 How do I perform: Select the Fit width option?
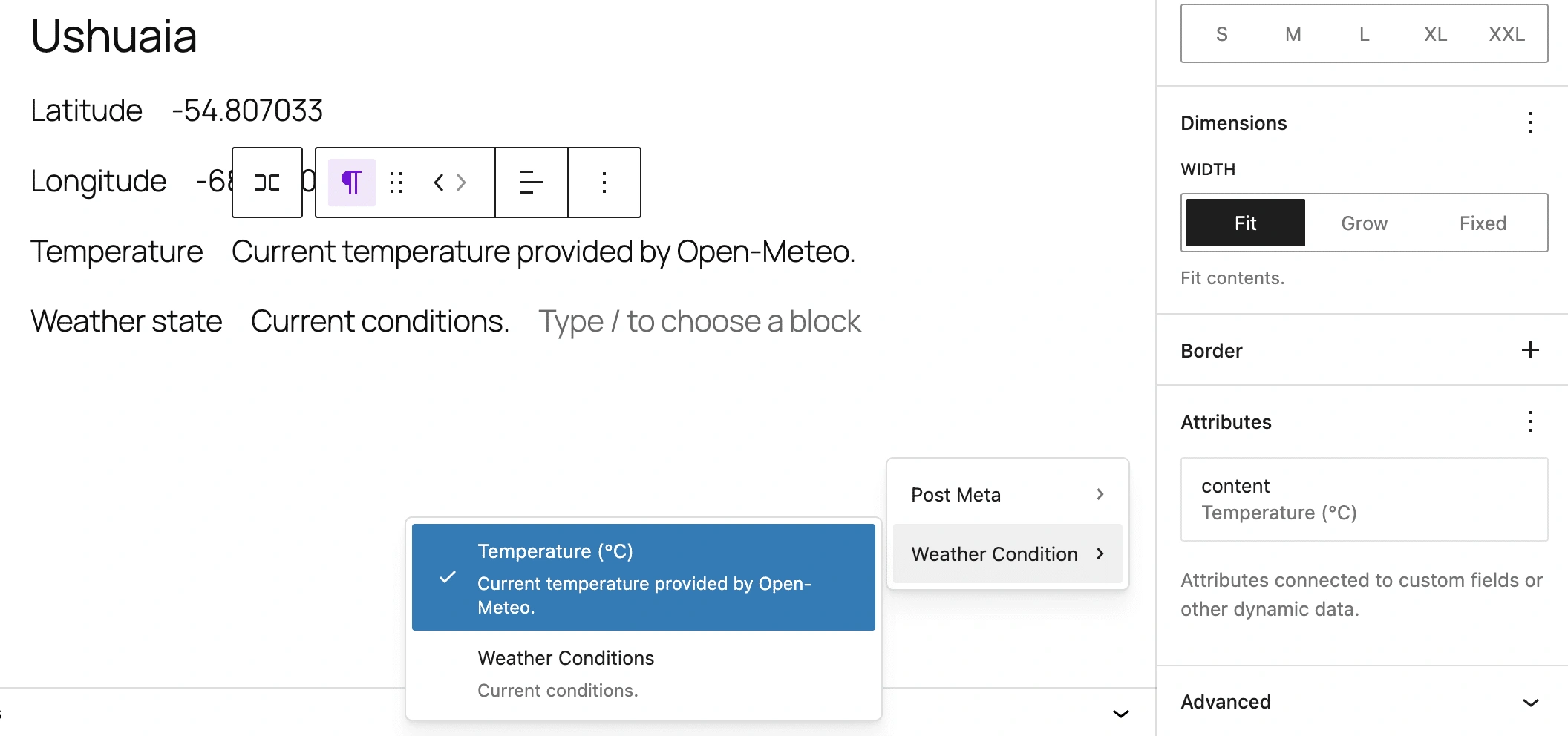[1244, 223]
